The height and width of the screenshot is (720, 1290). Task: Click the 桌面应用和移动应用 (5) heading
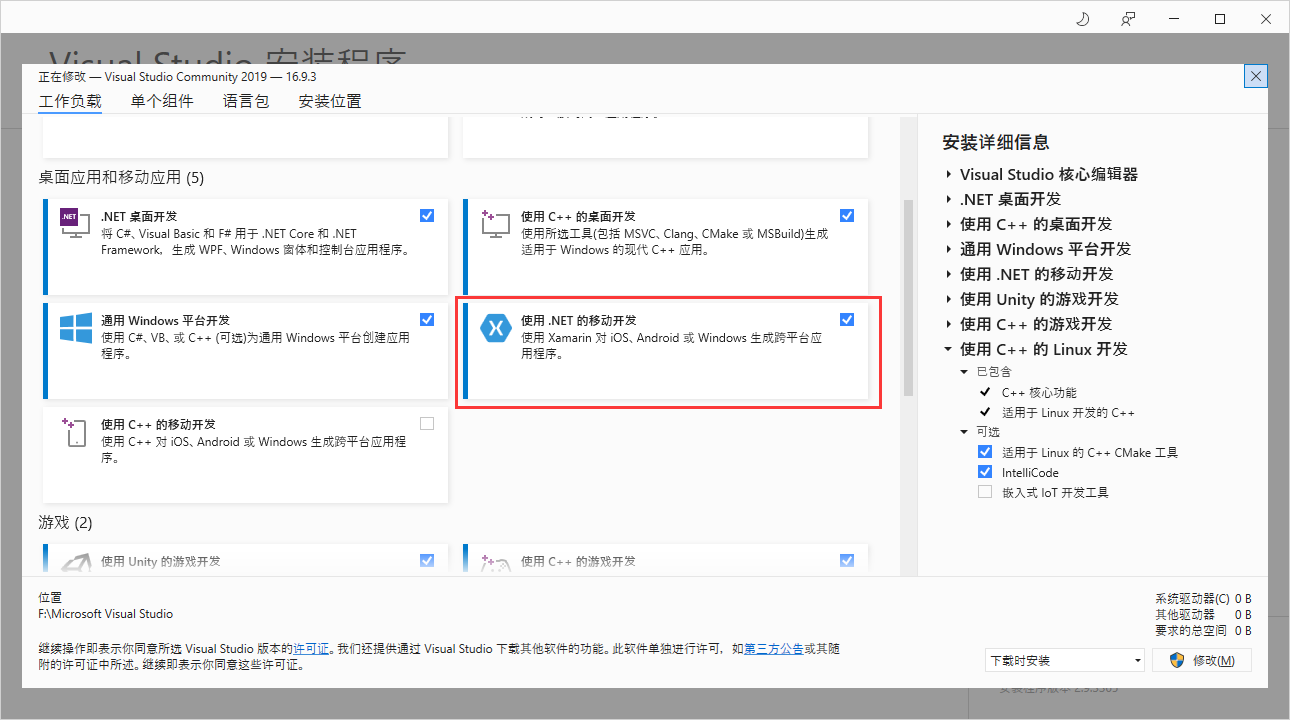(121, 177)
